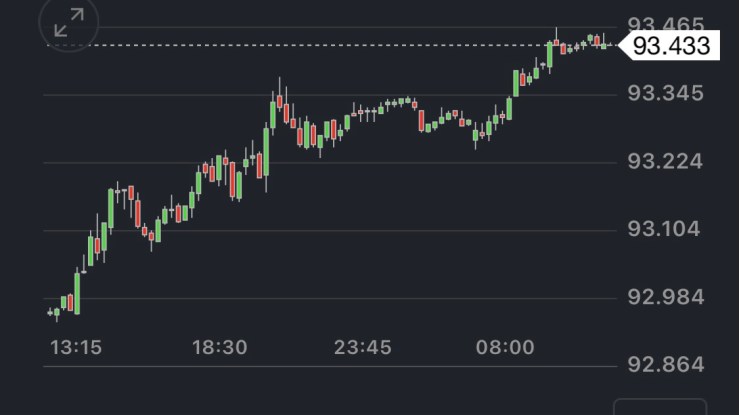
Task: Select the most recent candlestick at right edge
Action: [x=605, y=44]
